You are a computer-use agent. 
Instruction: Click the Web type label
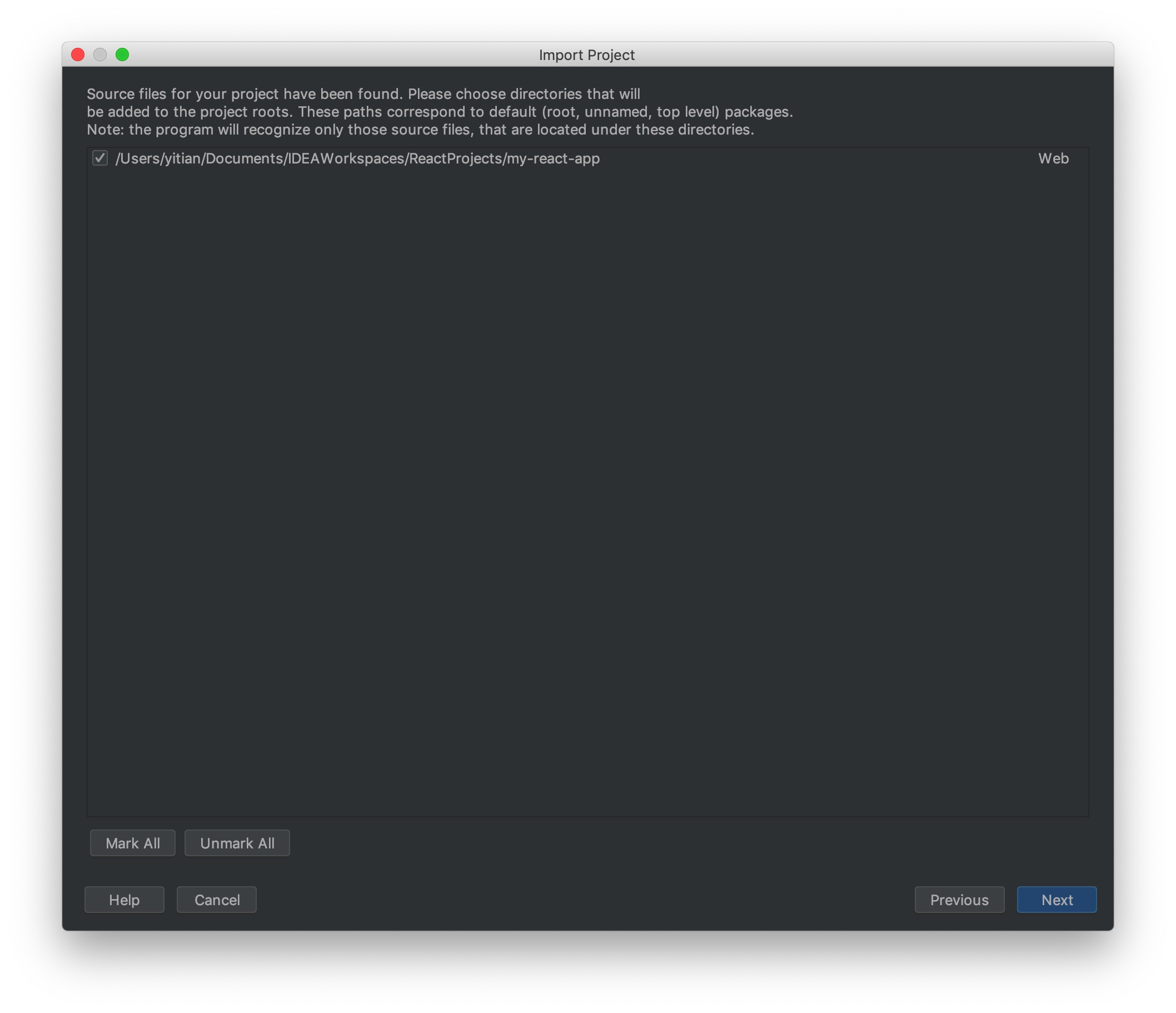point(1053,158)
